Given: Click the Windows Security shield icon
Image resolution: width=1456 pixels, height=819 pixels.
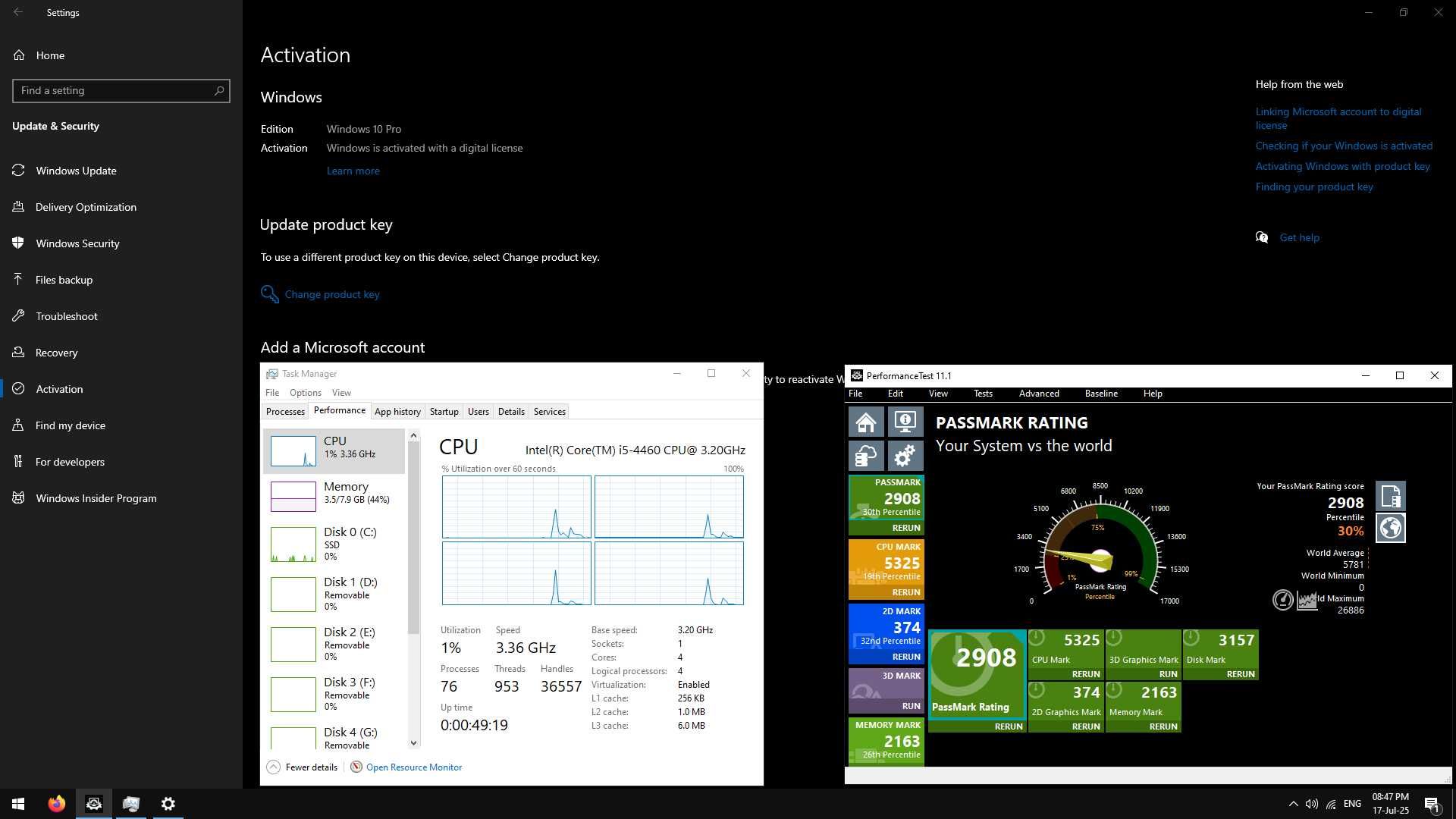Looking at the screenshot, I should [19, 243].
